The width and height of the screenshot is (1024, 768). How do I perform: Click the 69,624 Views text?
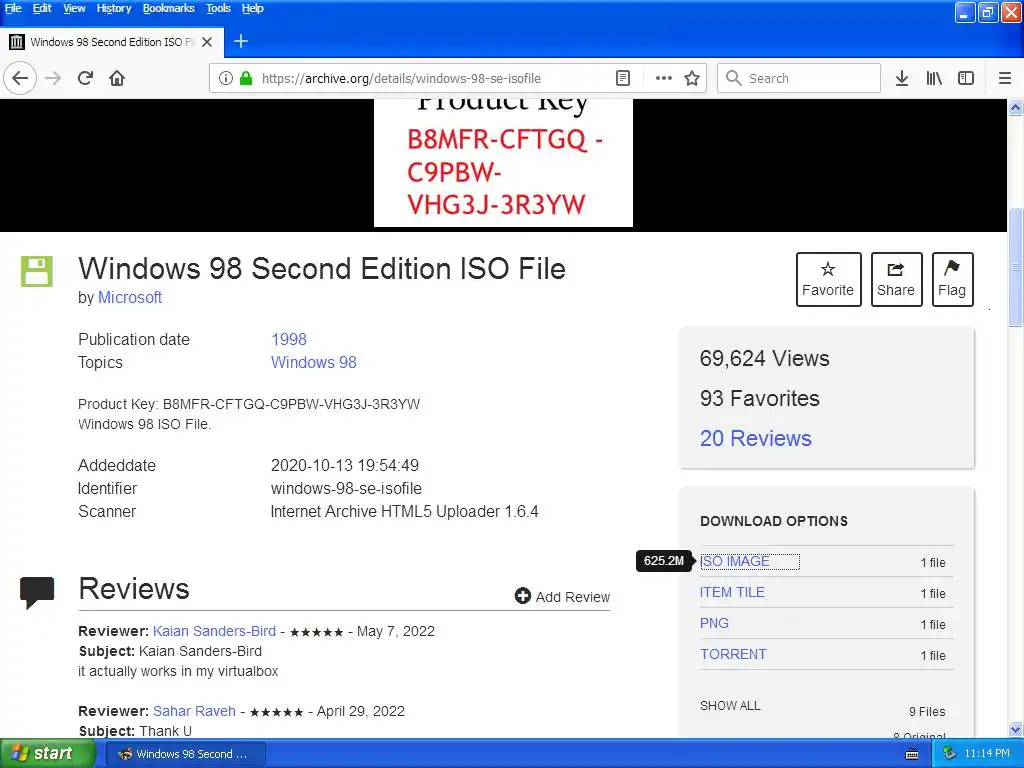point(765,359)
